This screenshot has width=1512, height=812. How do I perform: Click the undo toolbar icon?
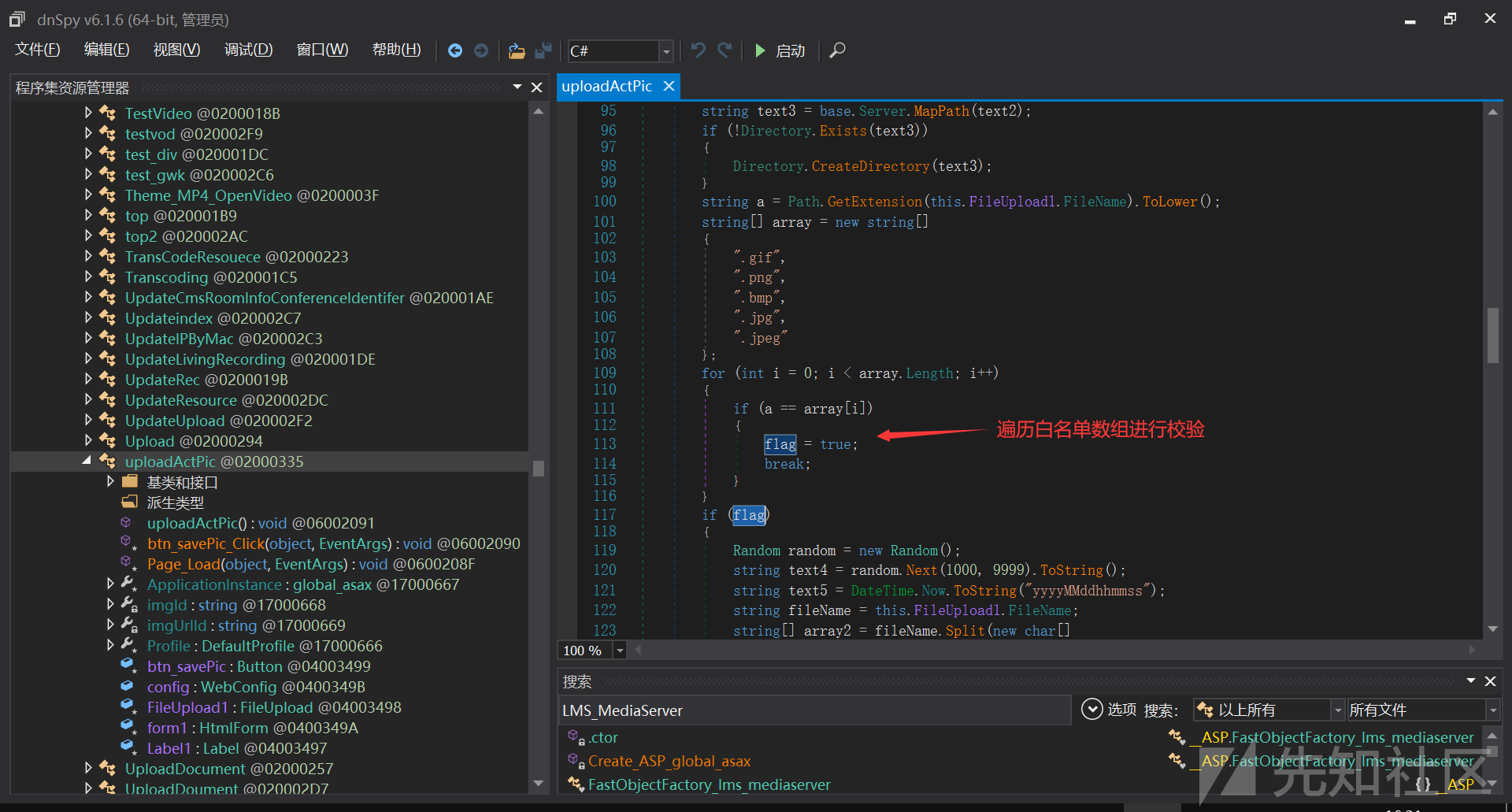point(698,50)
